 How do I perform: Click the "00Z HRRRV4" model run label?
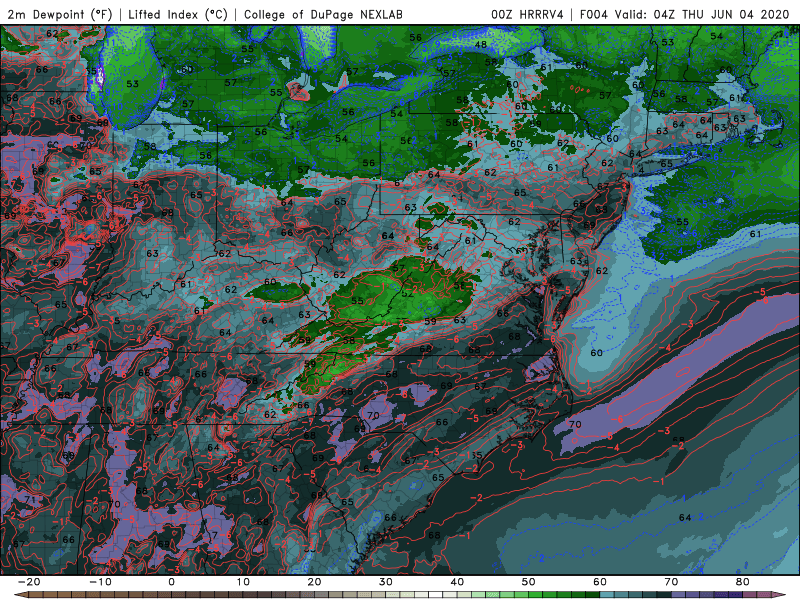[x=527, y=14]
